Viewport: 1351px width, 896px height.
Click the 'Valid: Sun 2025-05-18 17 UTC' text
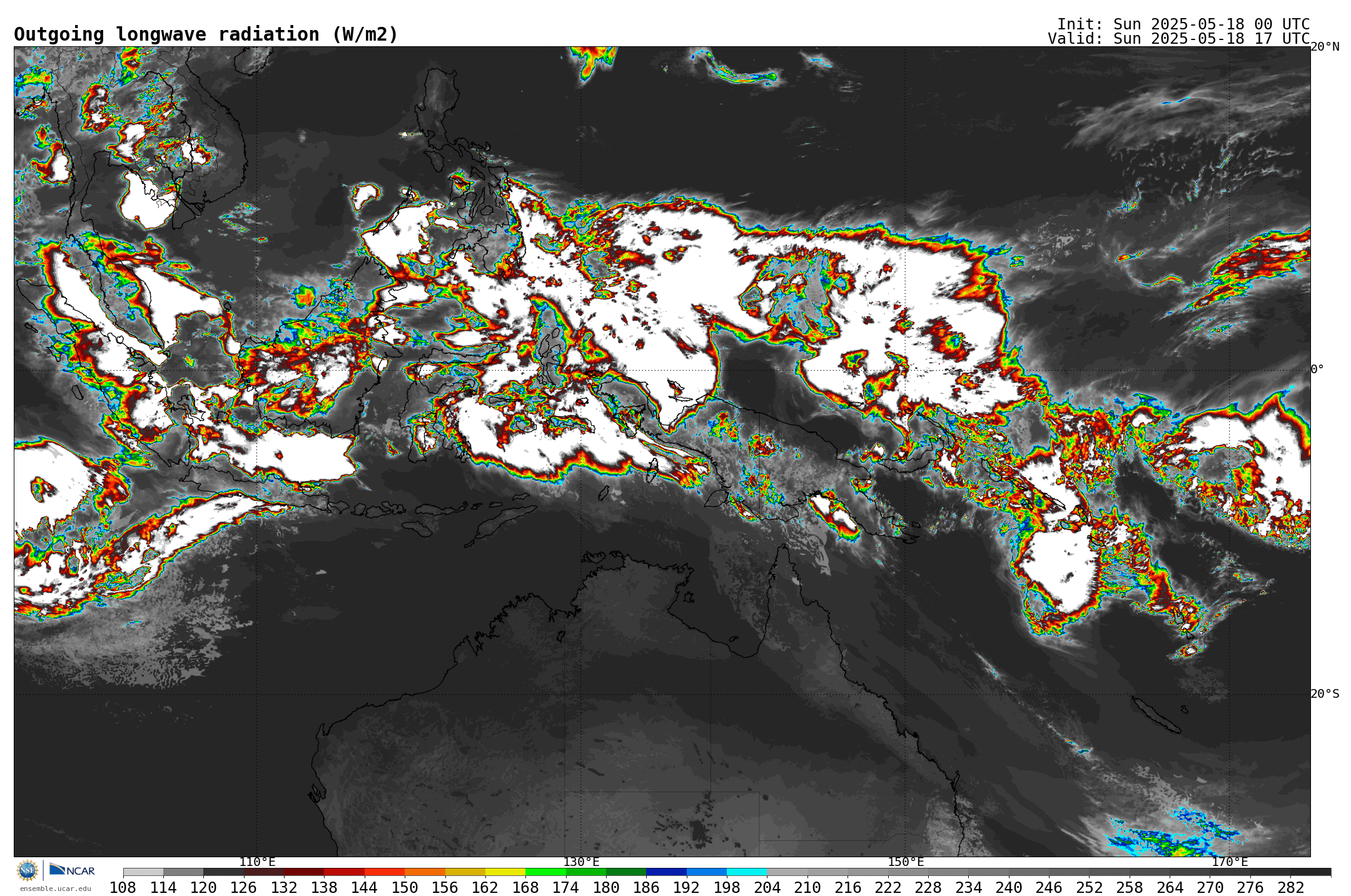(1179, 39)
